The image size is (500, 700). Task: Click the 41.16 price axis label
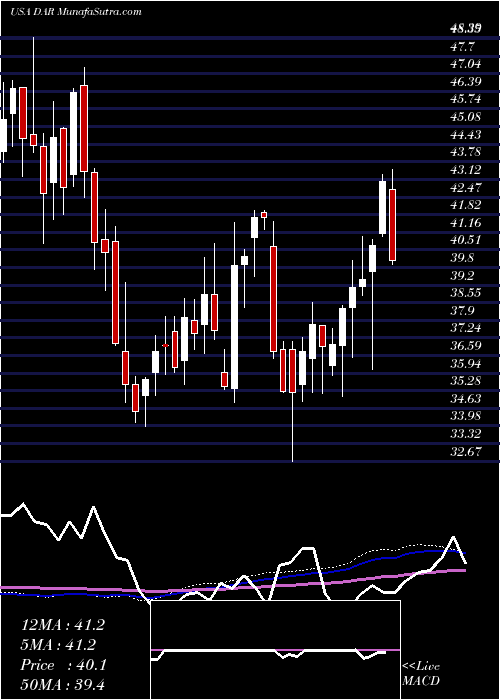pos(466,223)
